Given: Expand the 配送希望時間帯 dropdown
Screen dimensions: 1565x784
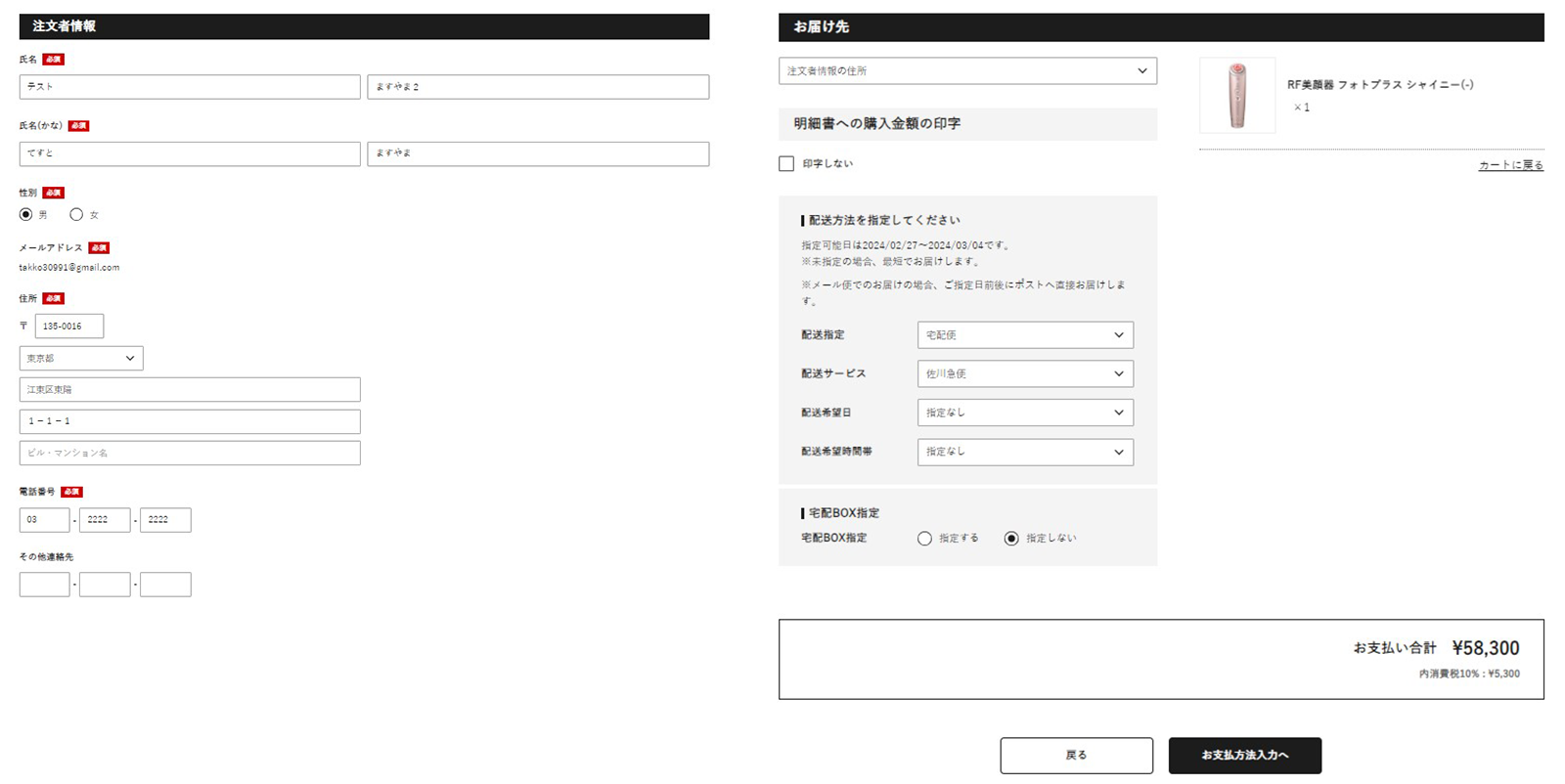Looking at the screenshot, I should (x=1025, y=452).
